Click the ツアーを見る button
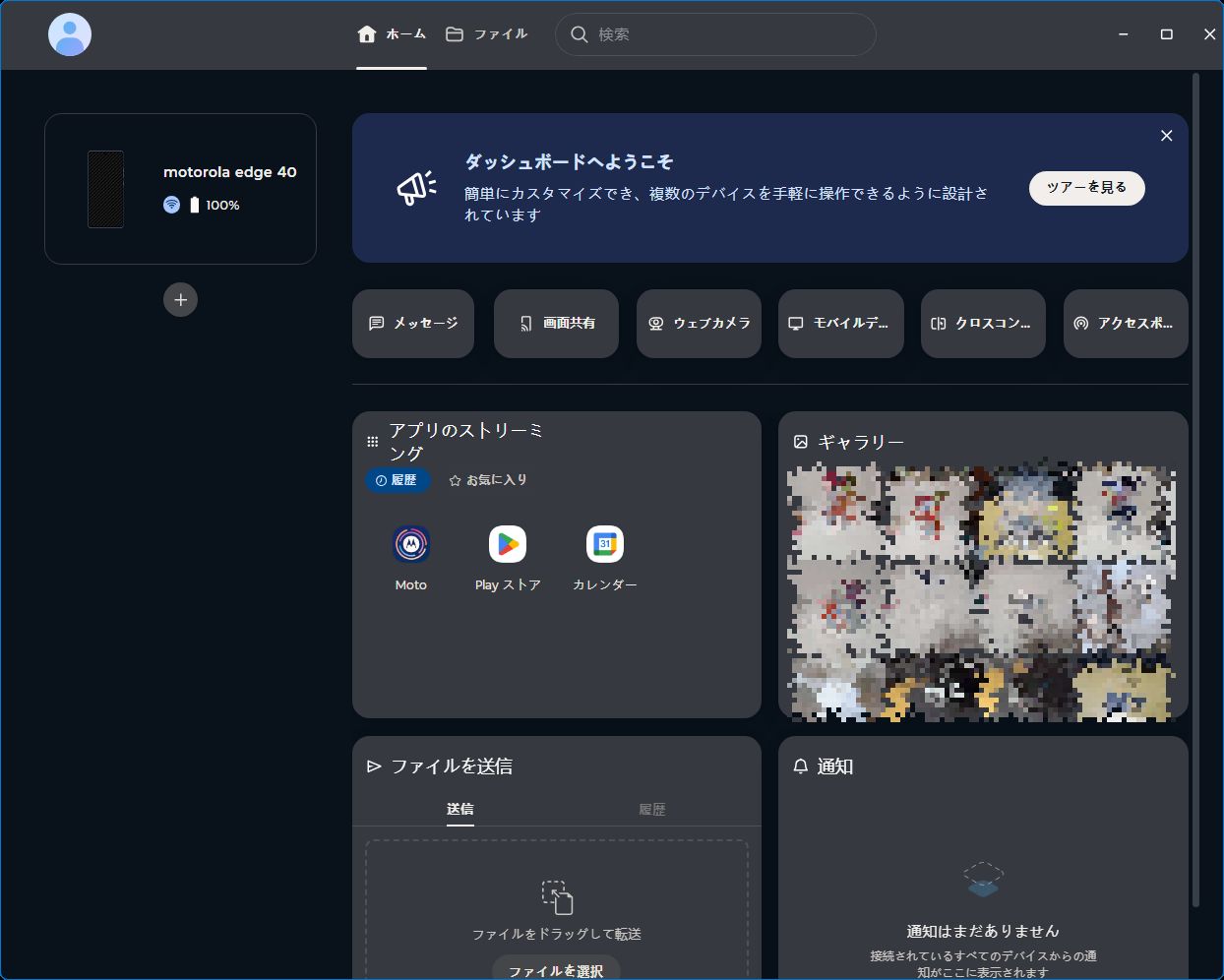 point(1086,188)
